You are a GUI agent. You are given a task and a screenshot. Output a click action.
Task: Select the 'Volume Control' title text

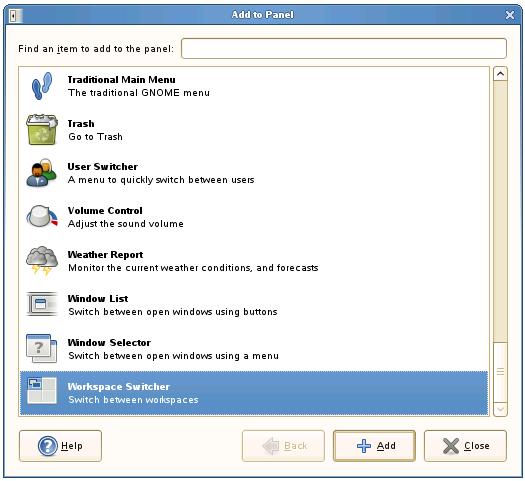click(x=105, y=211)
